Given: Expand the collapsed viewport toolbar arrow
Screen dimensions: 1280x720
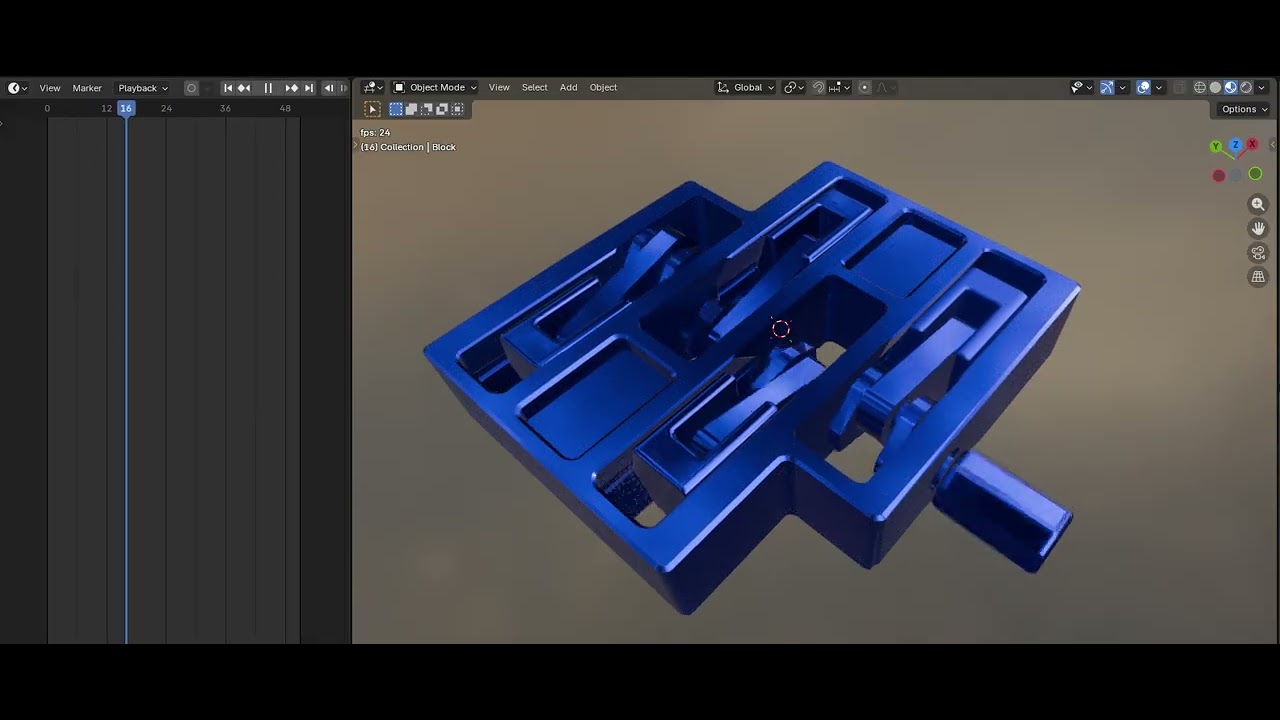Looking at the screenshot, I should (x=356, y=147).
